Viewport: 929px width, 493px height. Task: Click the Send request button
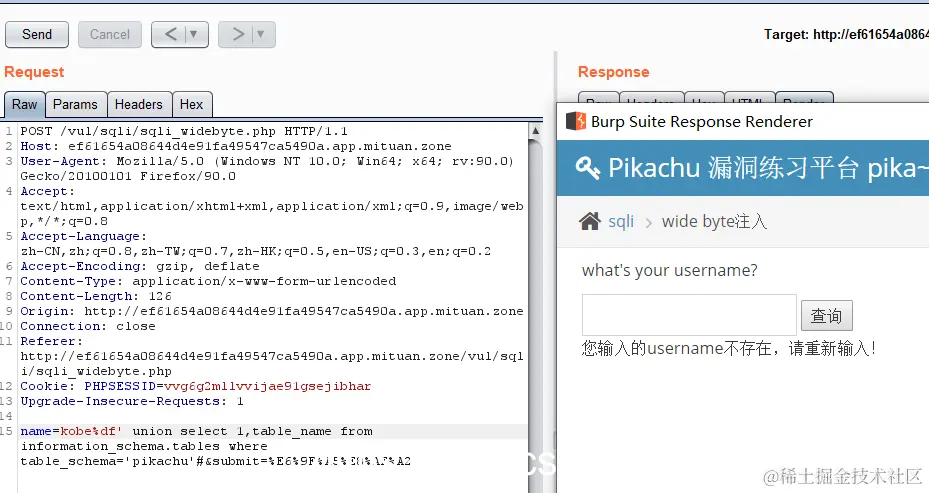[x=37, y=34]
